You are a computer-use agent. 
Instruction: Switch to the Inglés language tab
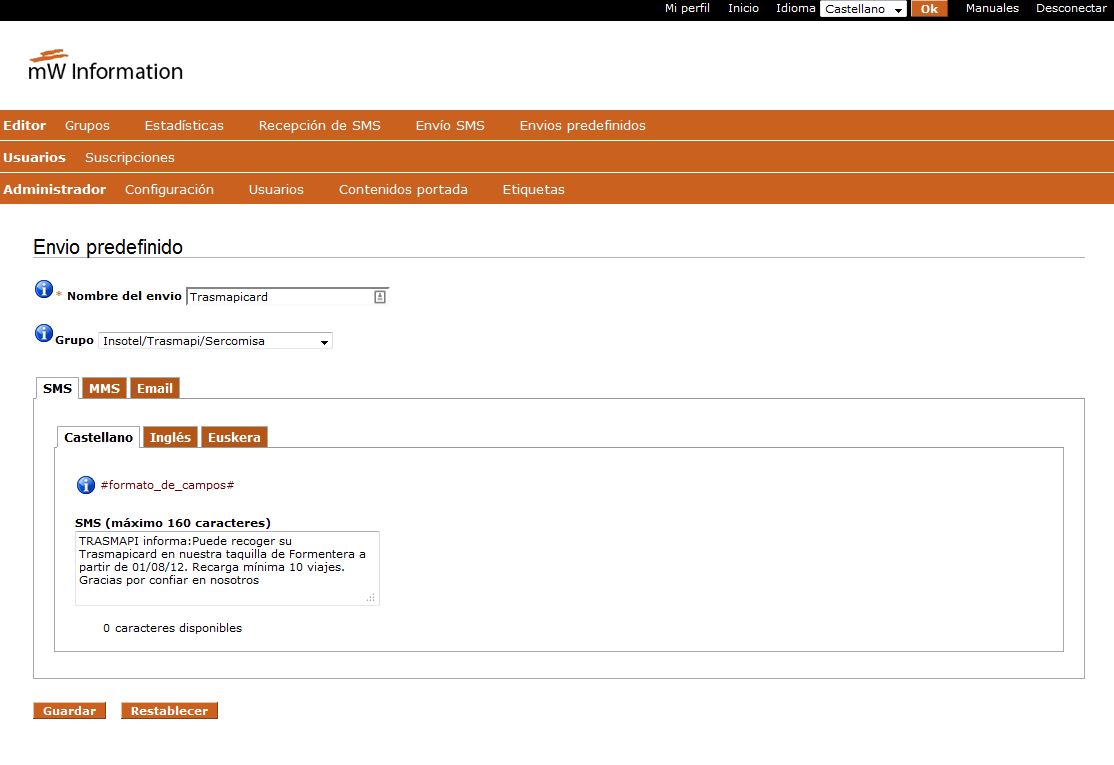[x=171, y=438]
